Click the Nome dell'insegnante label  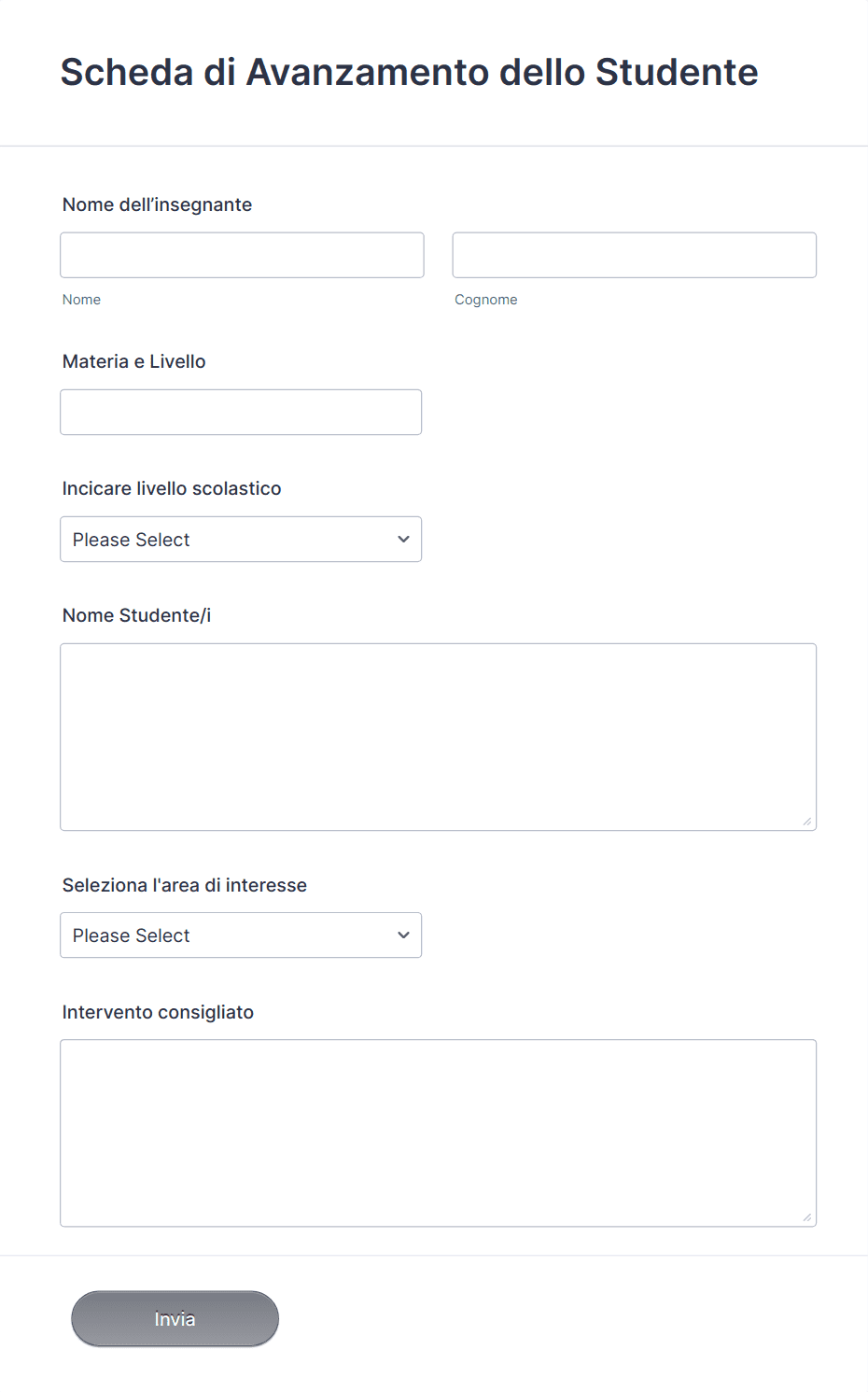click(157, 204)
